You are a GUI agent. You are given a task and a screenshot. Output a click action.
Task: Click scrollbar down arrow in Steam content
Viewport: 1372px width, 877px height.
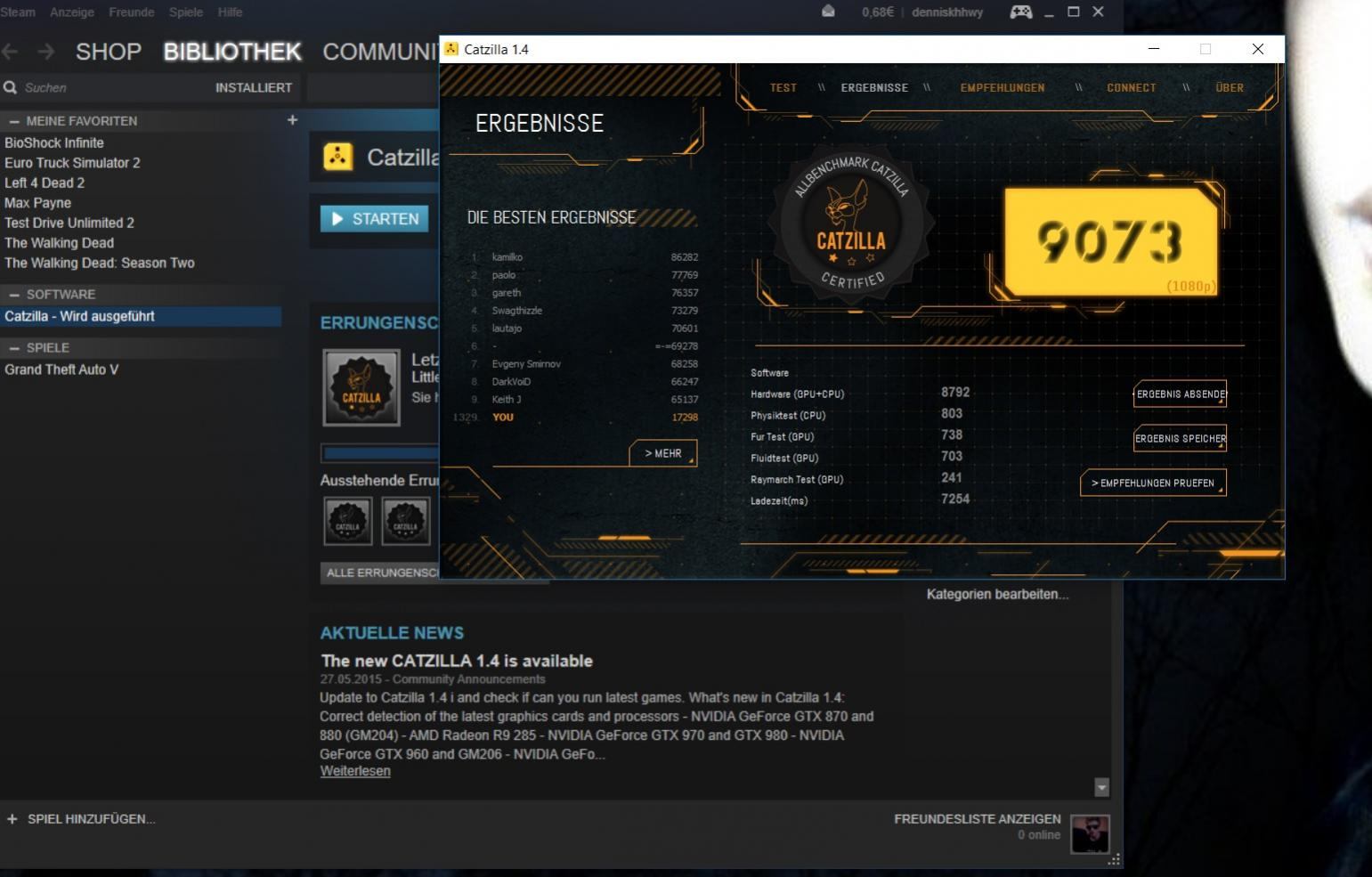tap(1102, 787)
